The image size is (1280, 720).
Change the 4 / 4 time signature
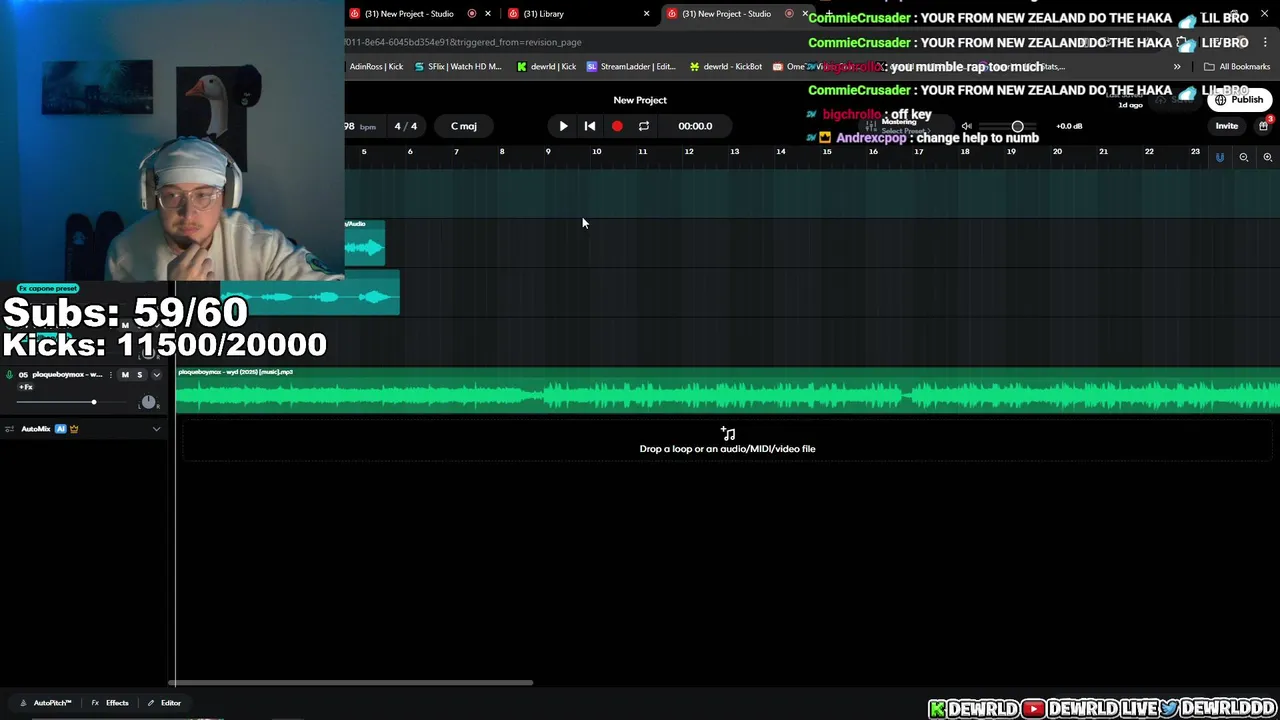point(405,126)
